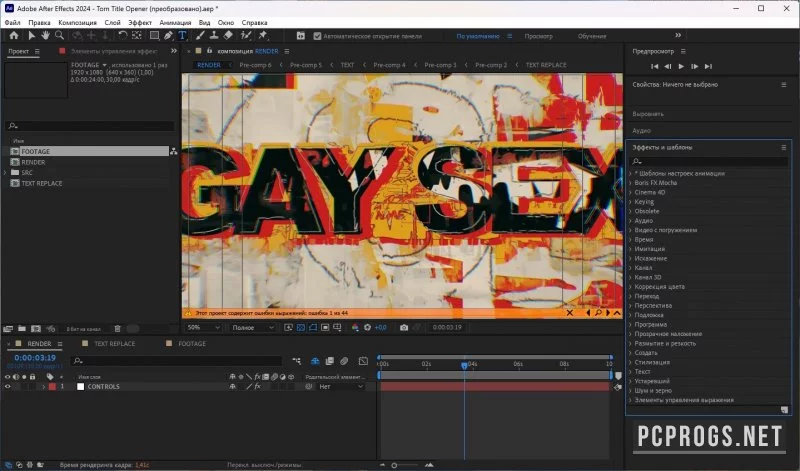Select the Rotation tool in the toolbar
Screen dimensions: 800x471
point(122,35)
